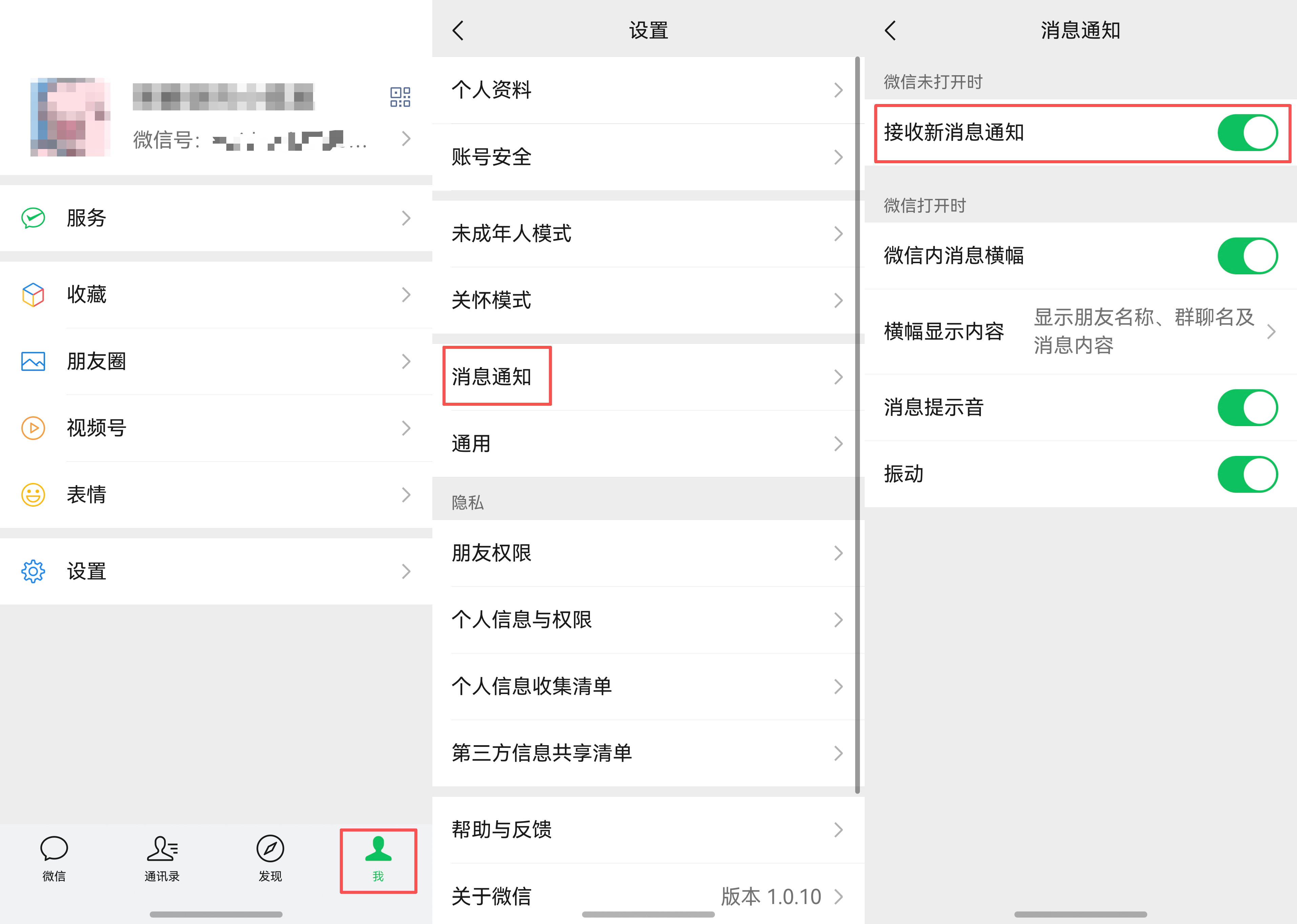The width and height of the screenshot is (1297, 924).
Task: Open the Favorites (收藏) cube icon
Action: [33, 295]
